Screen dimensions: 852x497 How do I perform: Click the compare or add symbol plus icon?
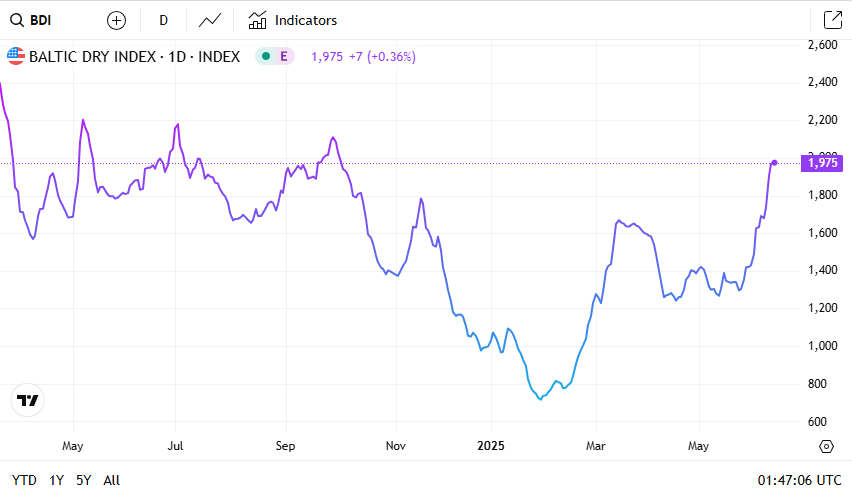117,20
